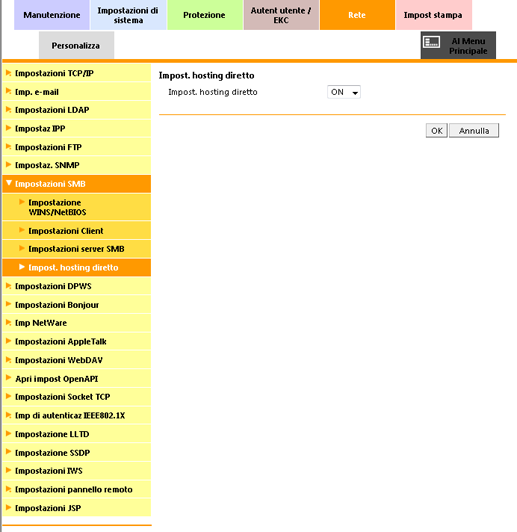Image resolution: width=517 pixels, height=532 pixels.
Task: Open the Manutenzione tab
Action: click(52, 15)
